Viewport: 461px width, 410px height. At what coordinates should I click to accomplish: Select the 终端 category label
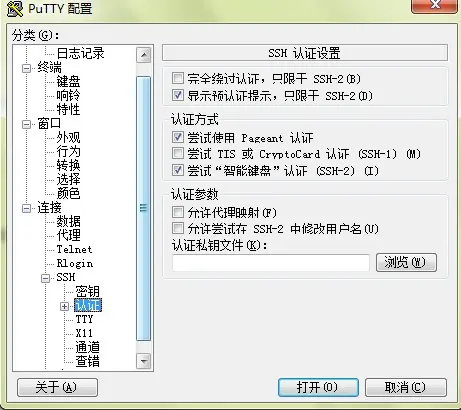49,68
